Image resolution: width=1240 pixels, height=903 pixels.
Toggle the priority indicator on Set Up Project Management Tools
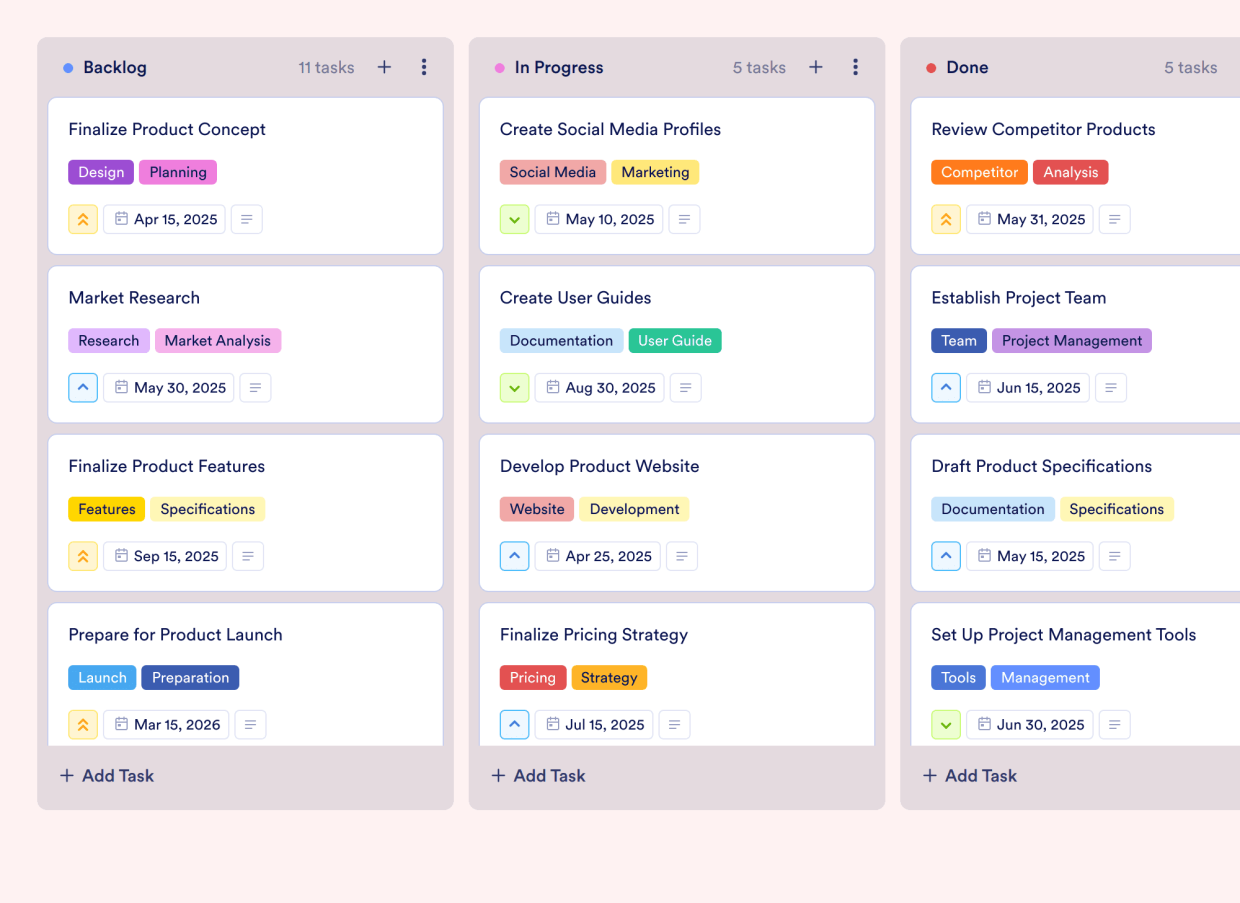point(946,724)
